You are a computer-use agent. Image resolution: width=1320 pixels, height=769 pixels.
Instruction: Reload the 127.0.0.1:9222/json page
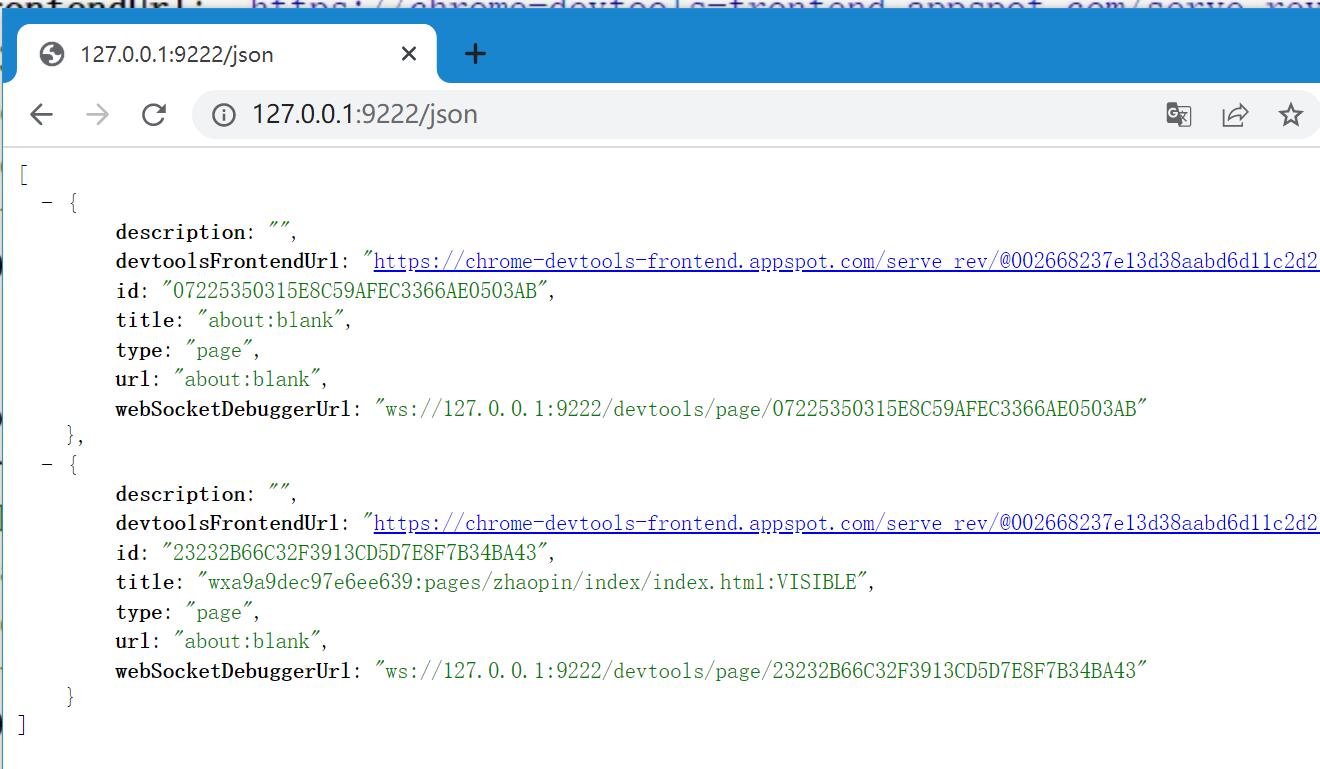point(153,114)
